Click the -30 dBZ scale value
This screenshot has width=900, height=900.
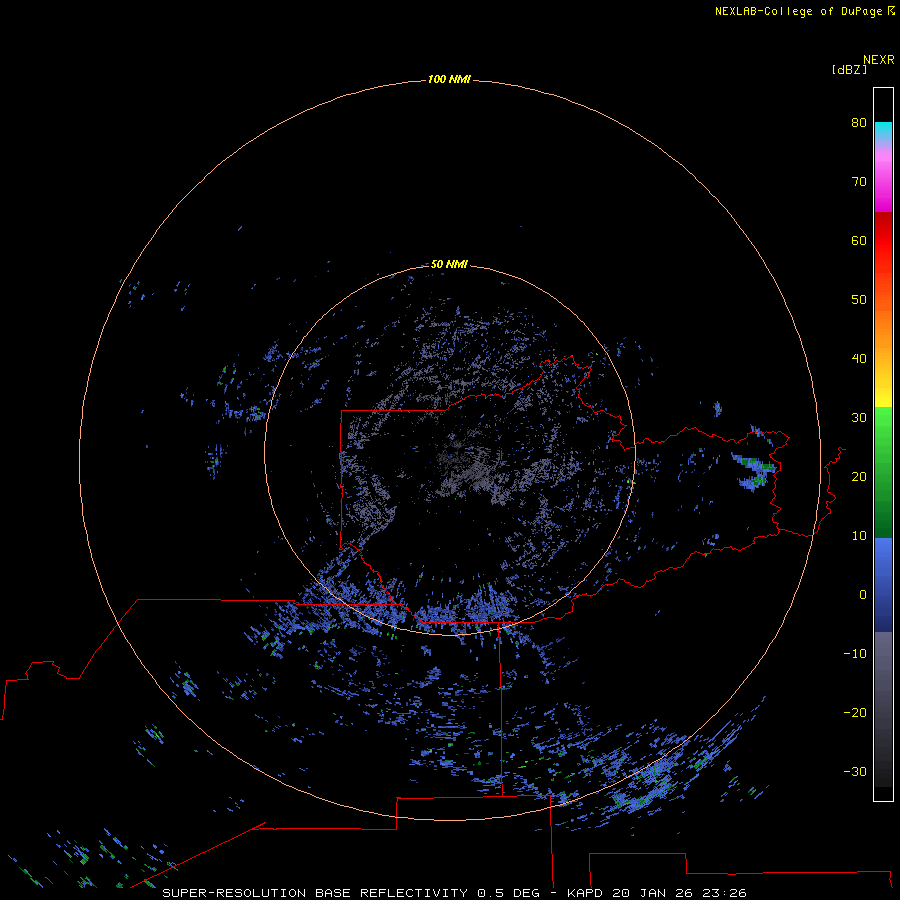855,771
